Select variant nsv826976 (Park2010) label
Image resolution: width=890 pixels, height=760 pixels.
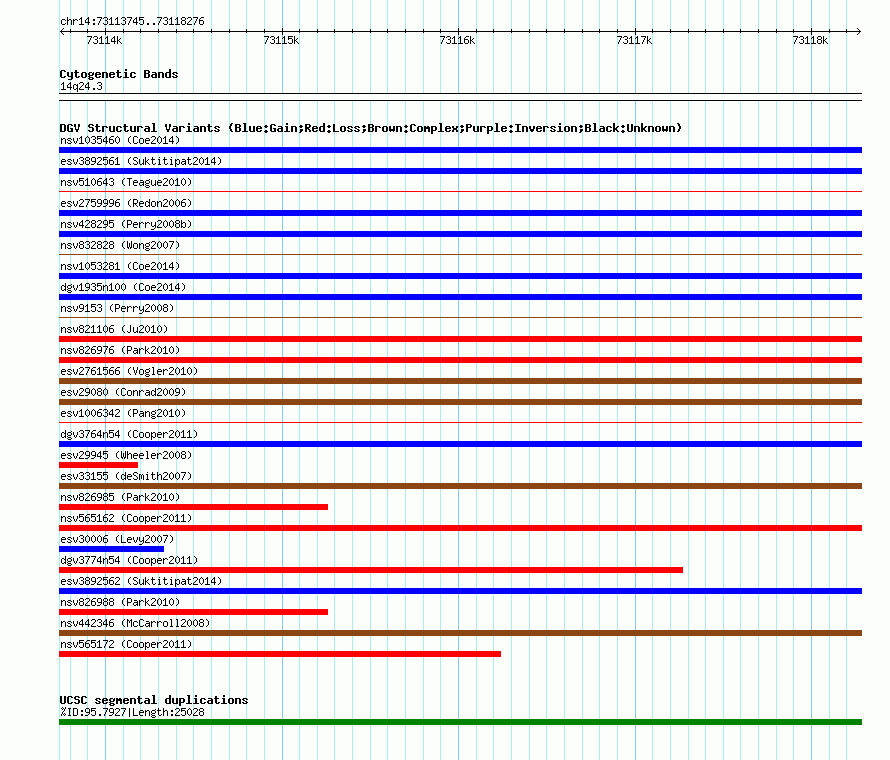click(120, 350)
